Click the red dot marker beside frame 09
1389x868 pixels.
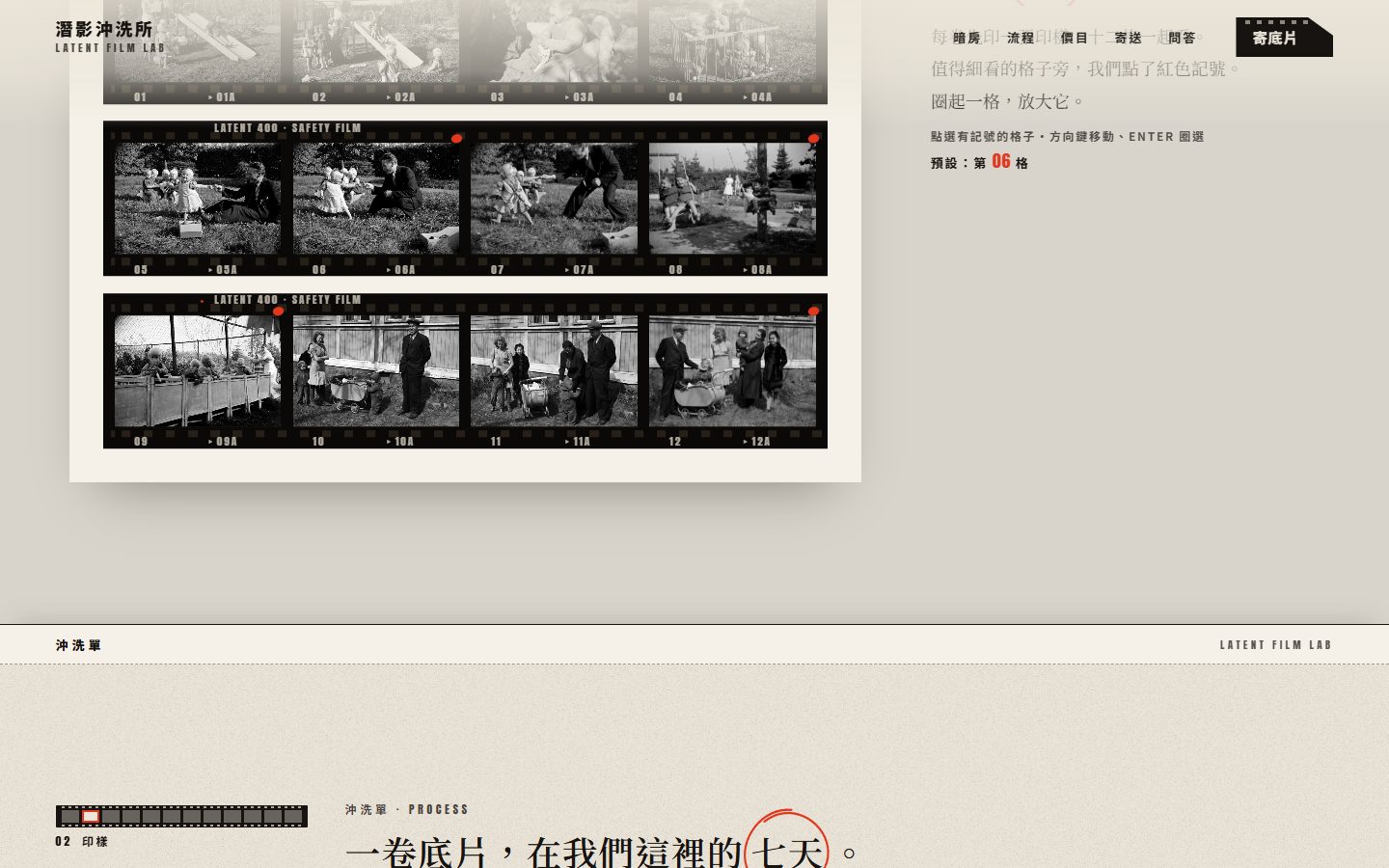278,311
